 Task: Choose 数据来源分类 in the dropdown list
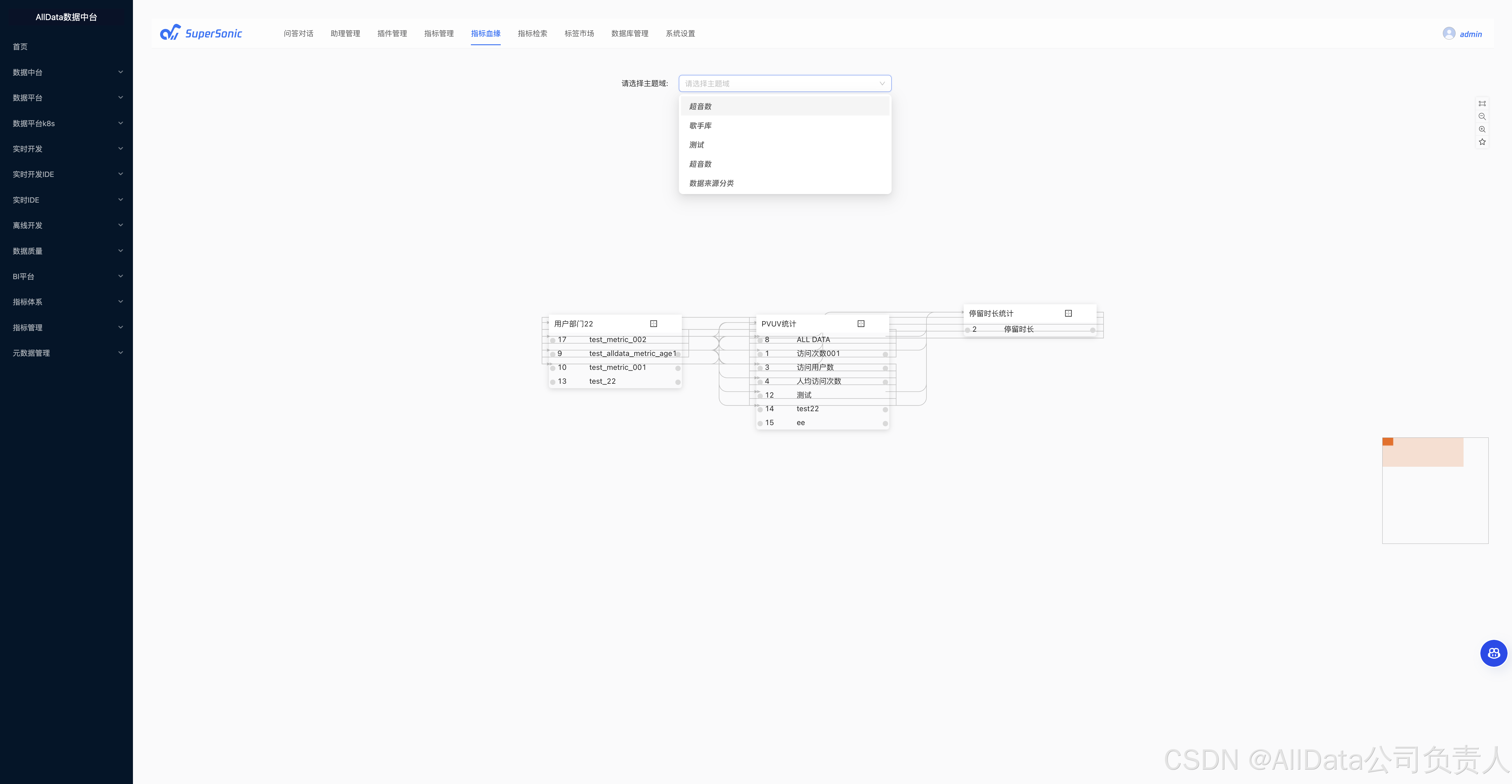tap(711, 183)
